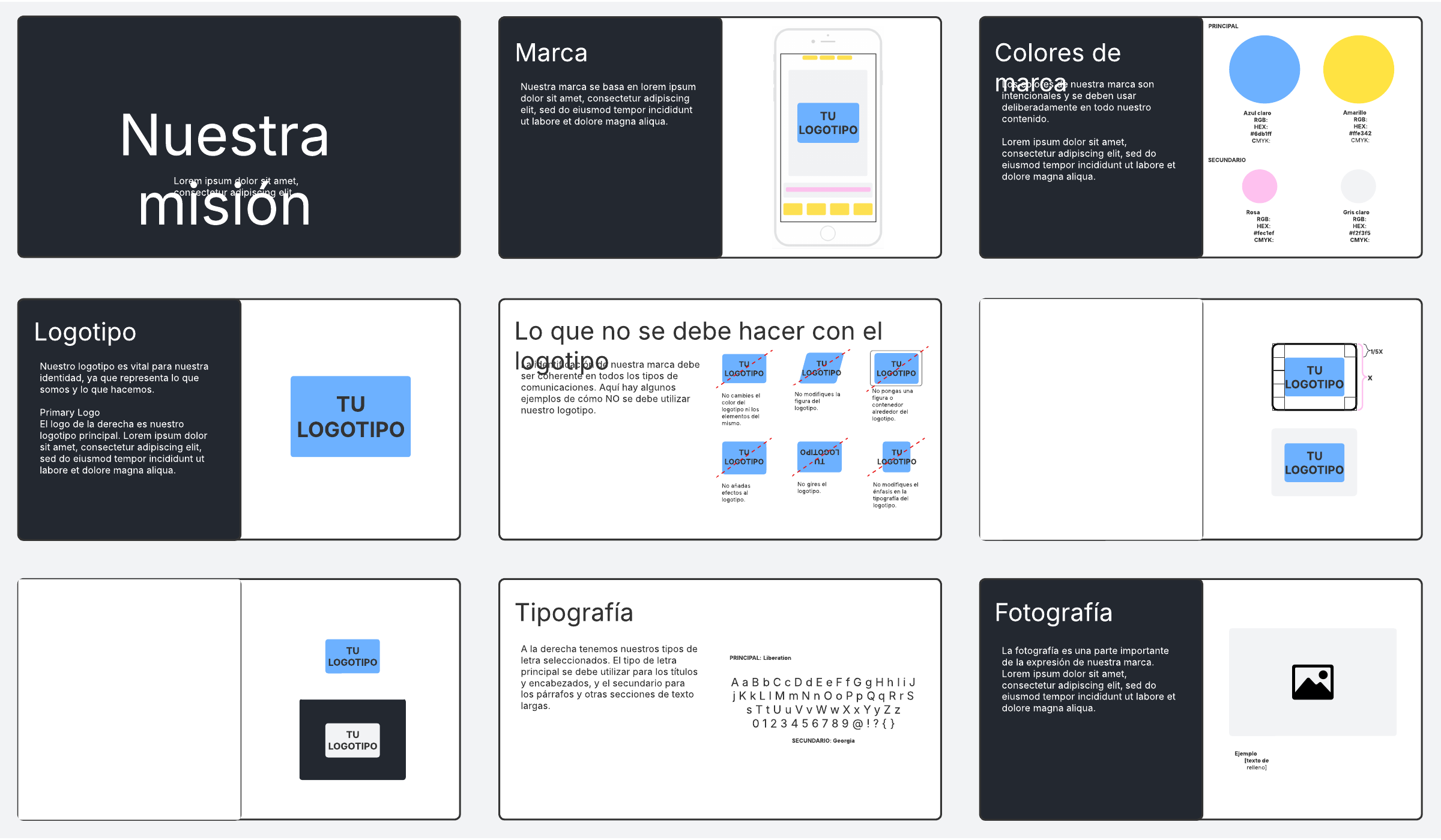Click the Logotipo slide heading

[85, 332]
